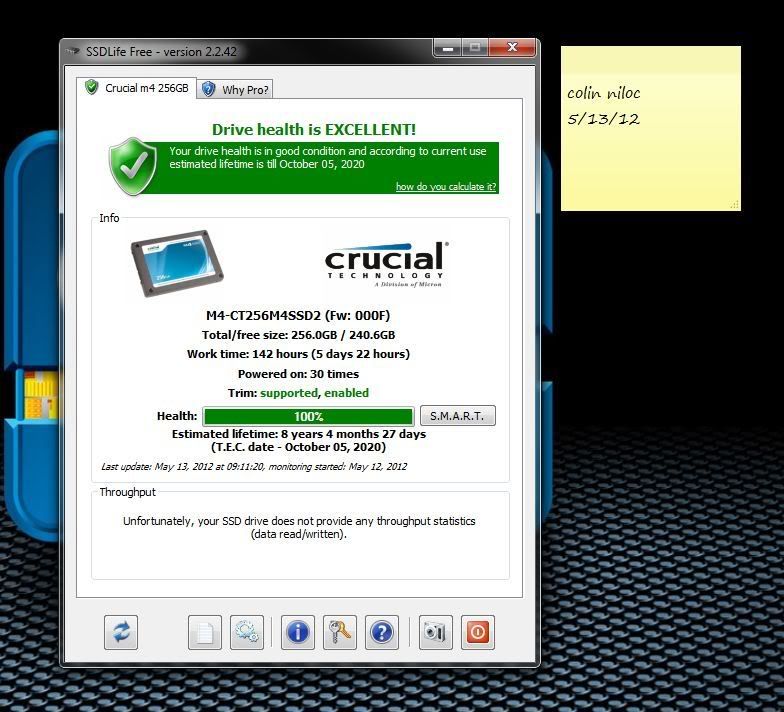Image resolution: width=784 pixels, height=712 pixels.
Task: Click the 'Powered on: 30 times' text
Action: (x=298, y=374)
